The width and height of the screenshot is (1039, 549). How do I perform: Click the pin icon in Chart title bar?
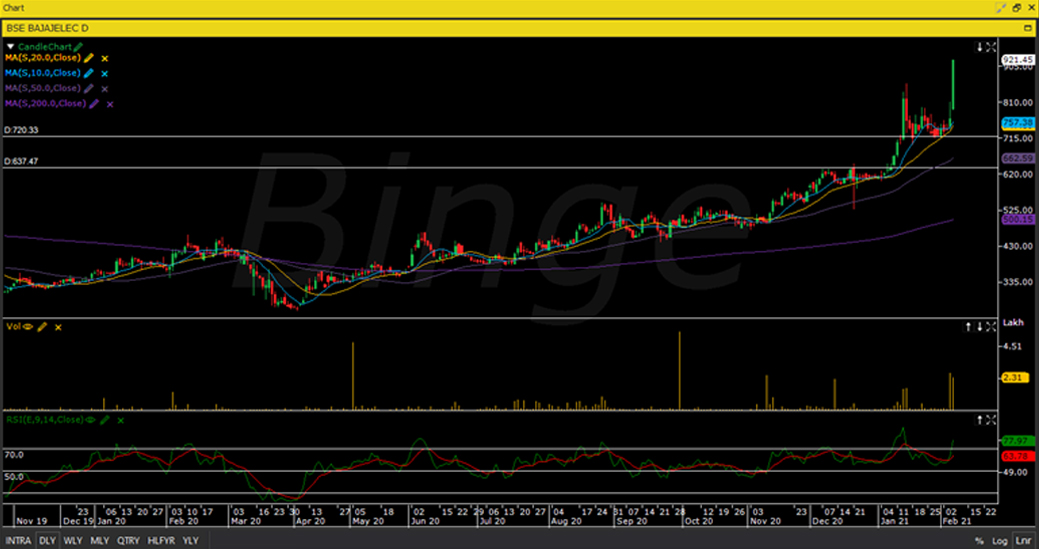(x=1001, y=8)
